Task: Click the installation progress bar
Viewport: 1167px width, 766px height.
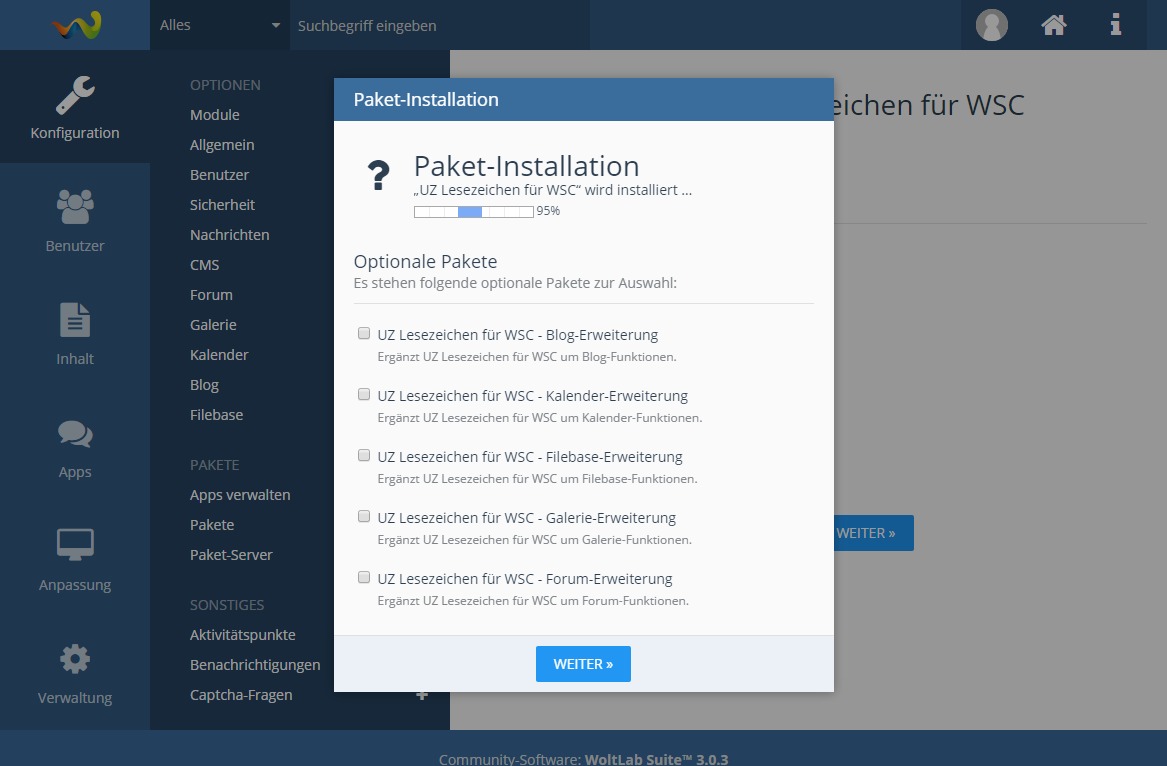Action: pyautogui.click(x=473, y=212)
